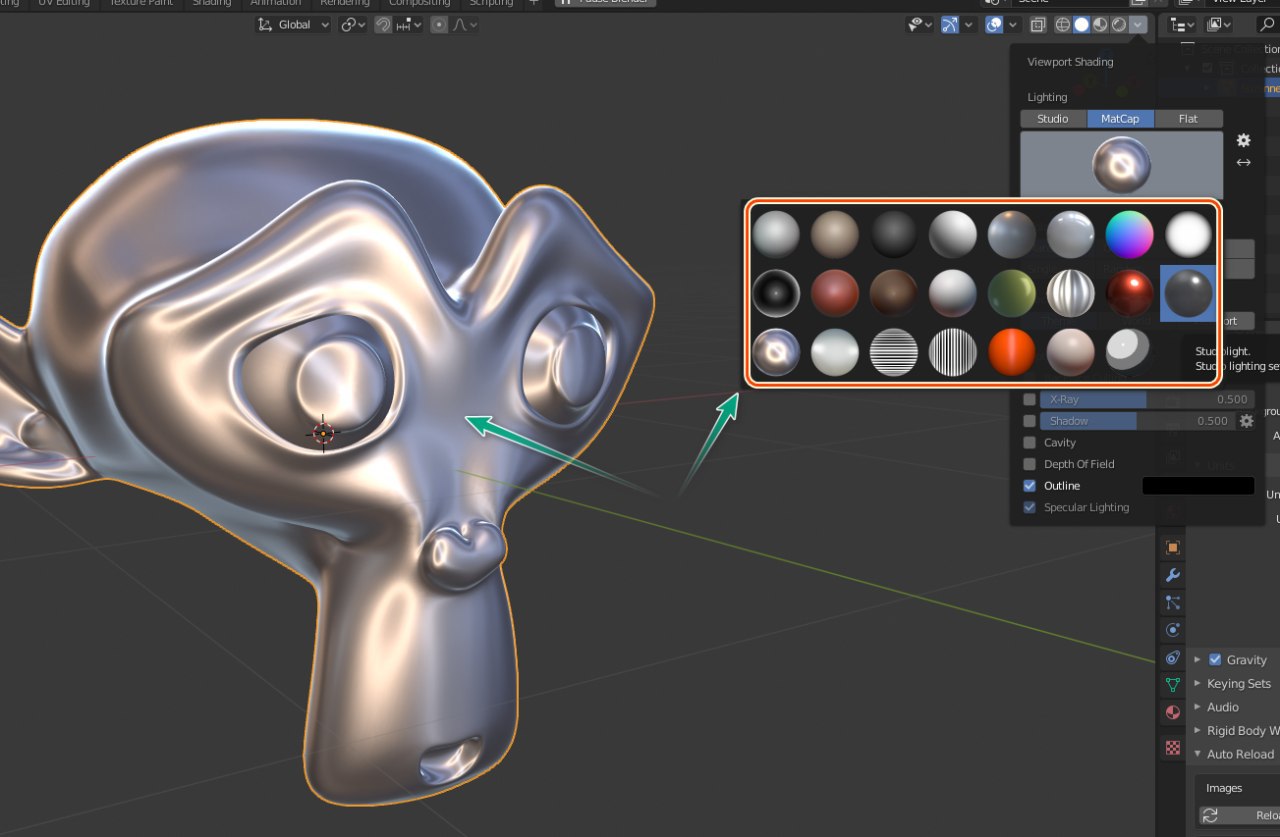Switch lighting to the Flat tab
Screen dimensions: 1280x837
click(1188, 119)
